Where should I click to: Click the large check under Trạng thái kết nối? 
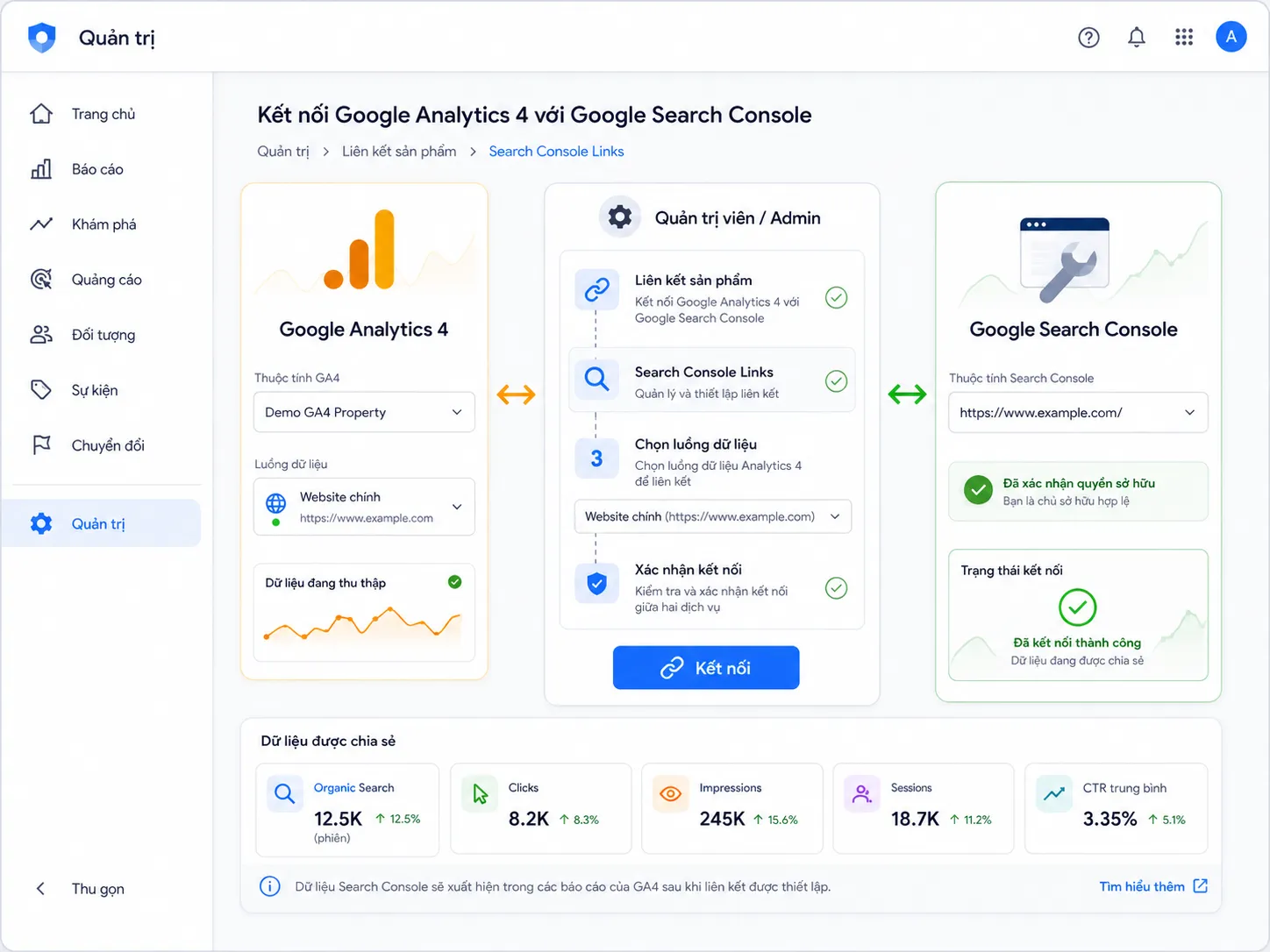point(1078,607)
